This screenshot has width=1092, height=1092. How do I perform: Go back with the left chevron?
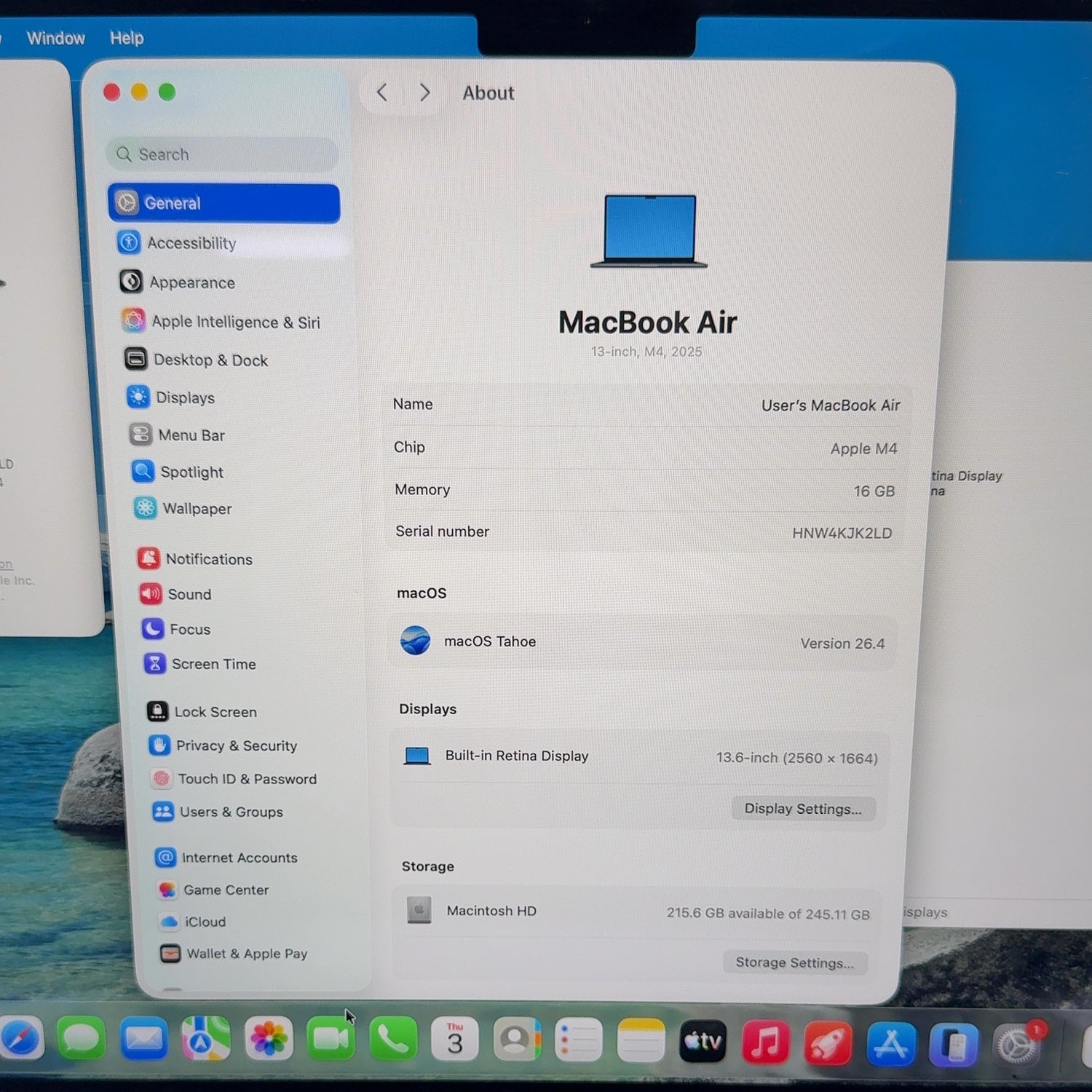pyautogui.click(x=381, y=92)
